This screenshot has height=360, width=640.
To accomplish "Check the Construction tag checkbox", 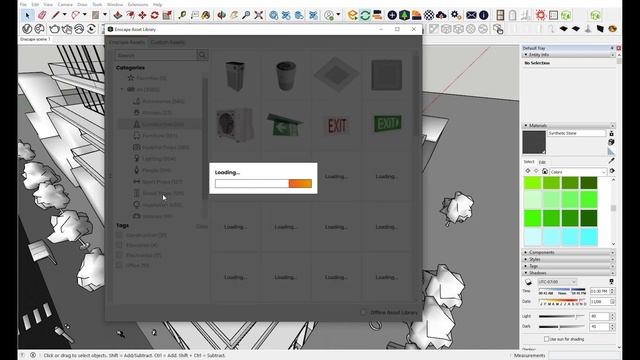I will pyautogui.click(x=119, y=235).
